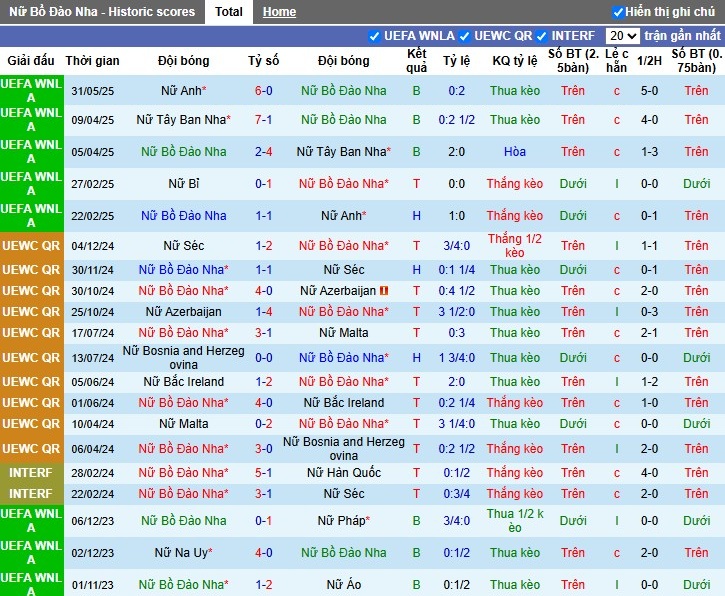Click the 1-2 score on 01/11/23
This screenshot has width=725, height=596.
pyautogui.click(x=264, y=585)
